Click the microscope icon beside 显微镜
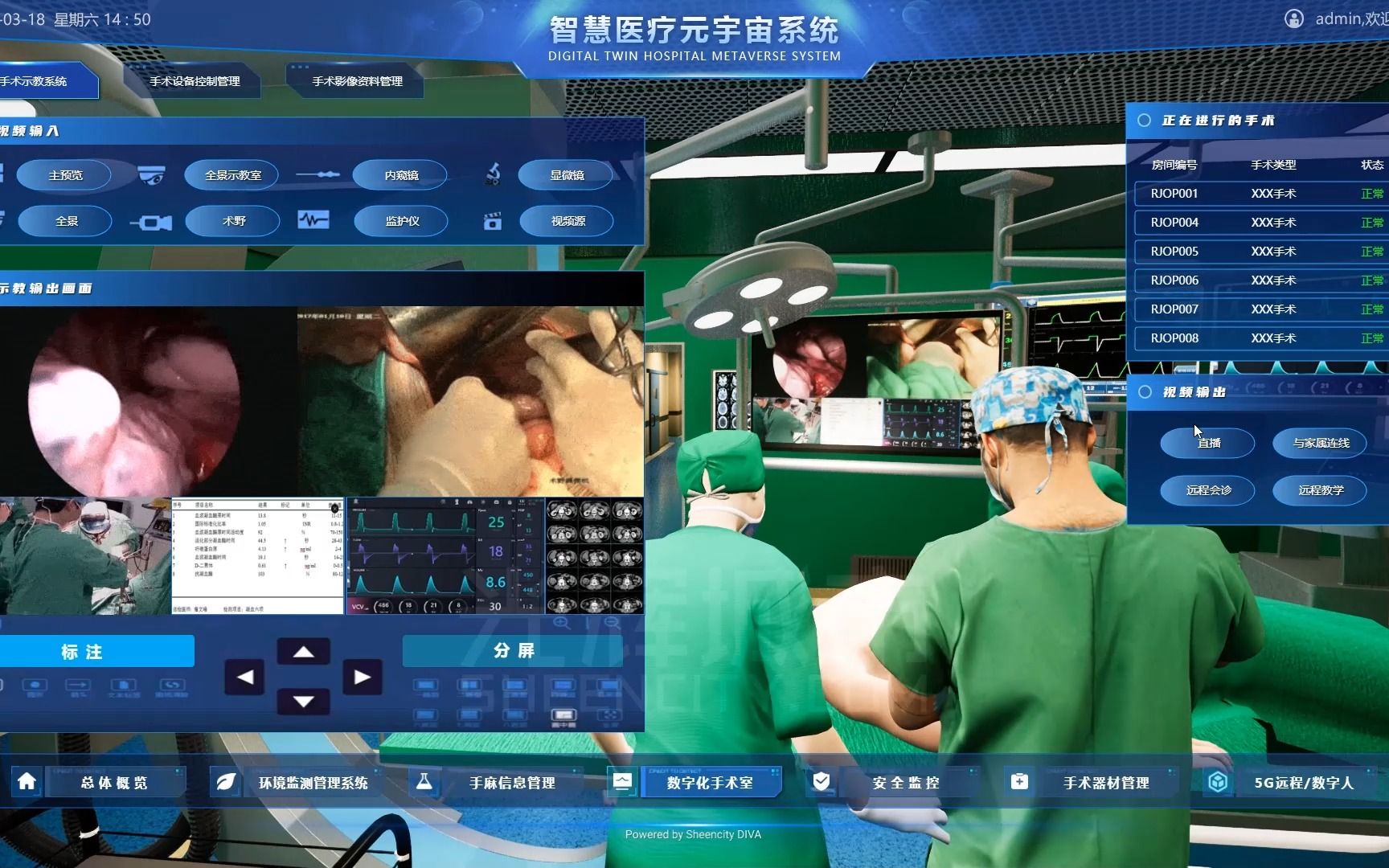1389x868 pixels. pos(493,174)
